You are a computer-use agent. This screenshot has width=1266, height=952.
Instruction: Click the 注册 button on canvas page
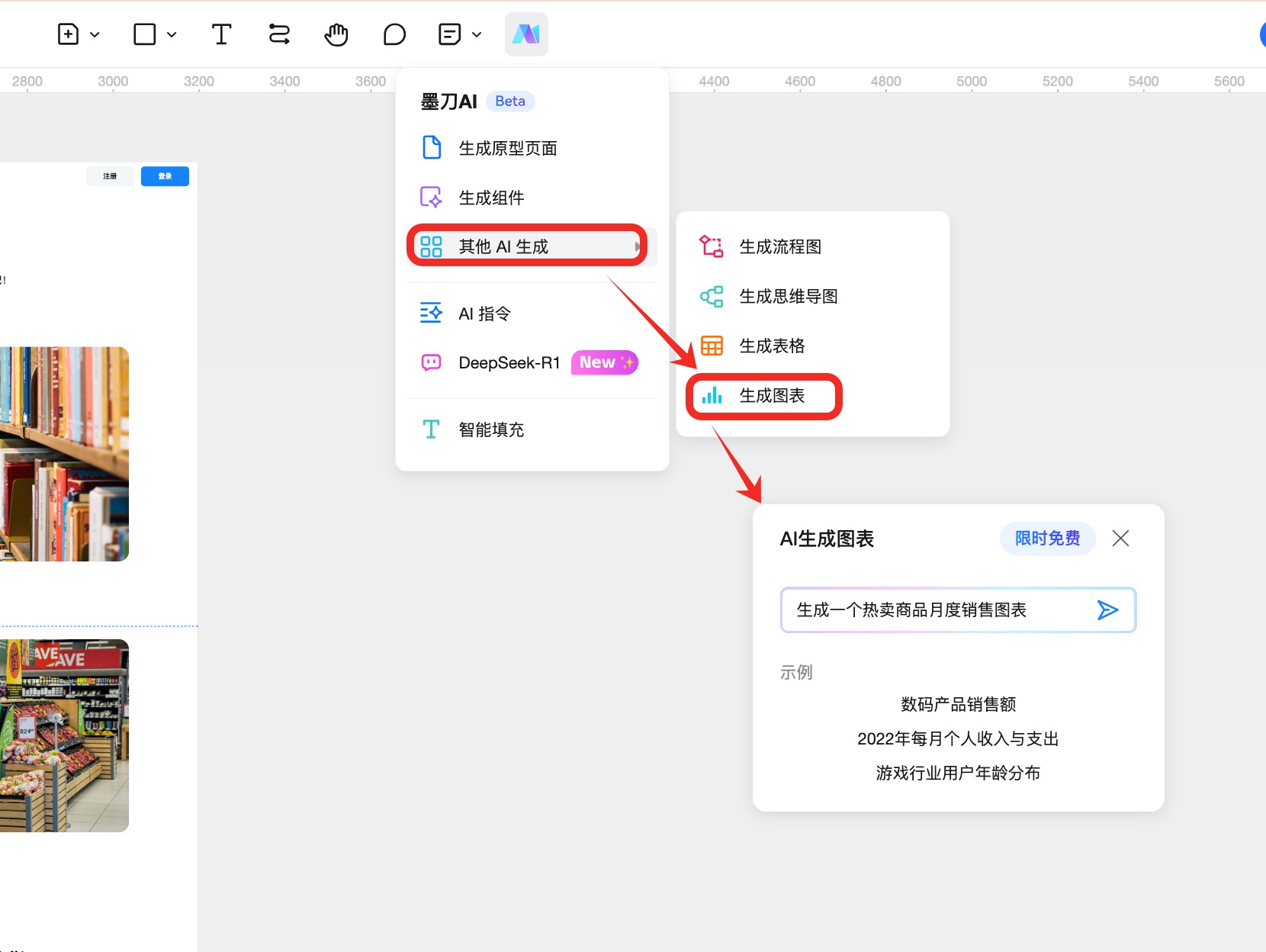tap(111, 176)
